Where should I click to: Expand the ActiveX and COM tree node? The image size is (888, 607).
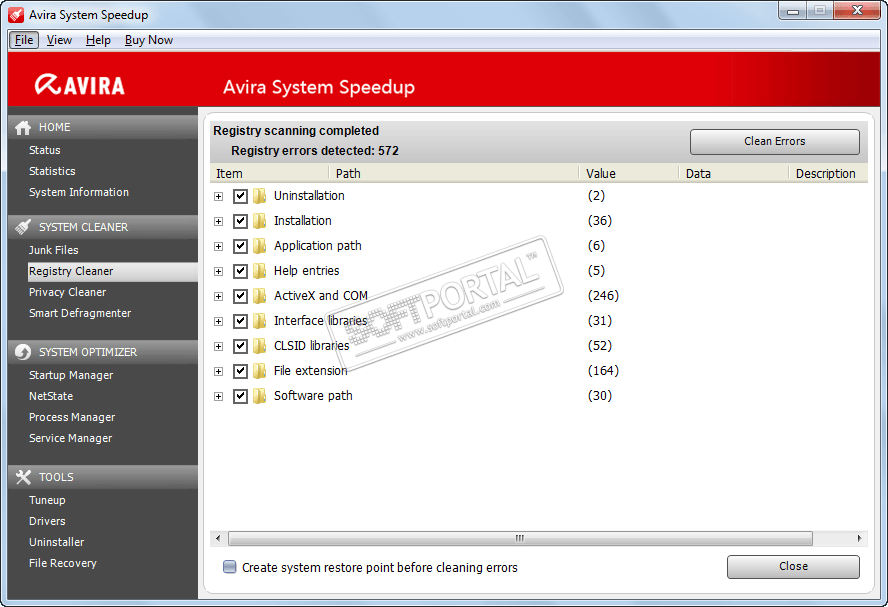[x=219, y=296]
